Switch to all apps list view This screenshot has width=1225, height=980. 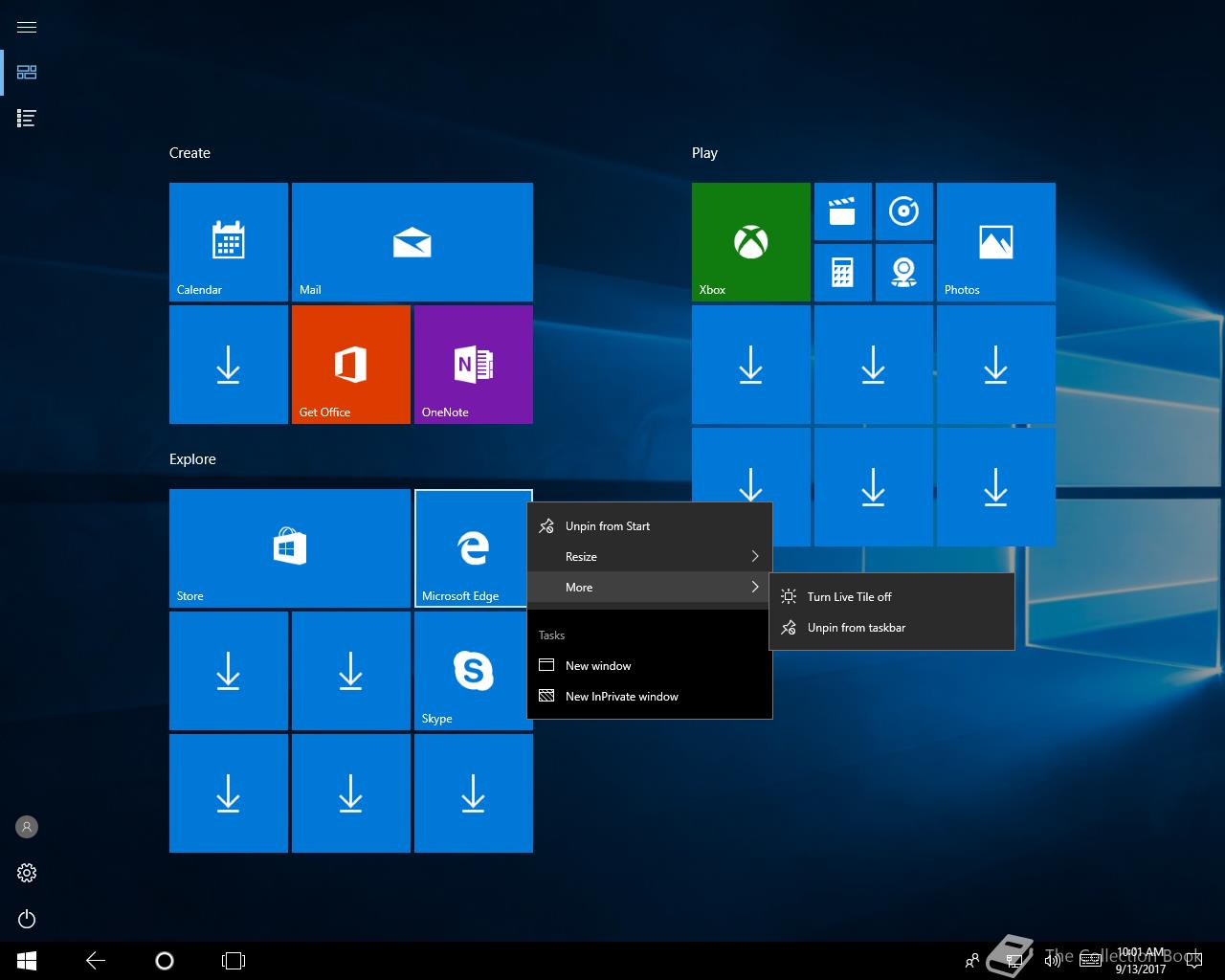coord(27,119)
